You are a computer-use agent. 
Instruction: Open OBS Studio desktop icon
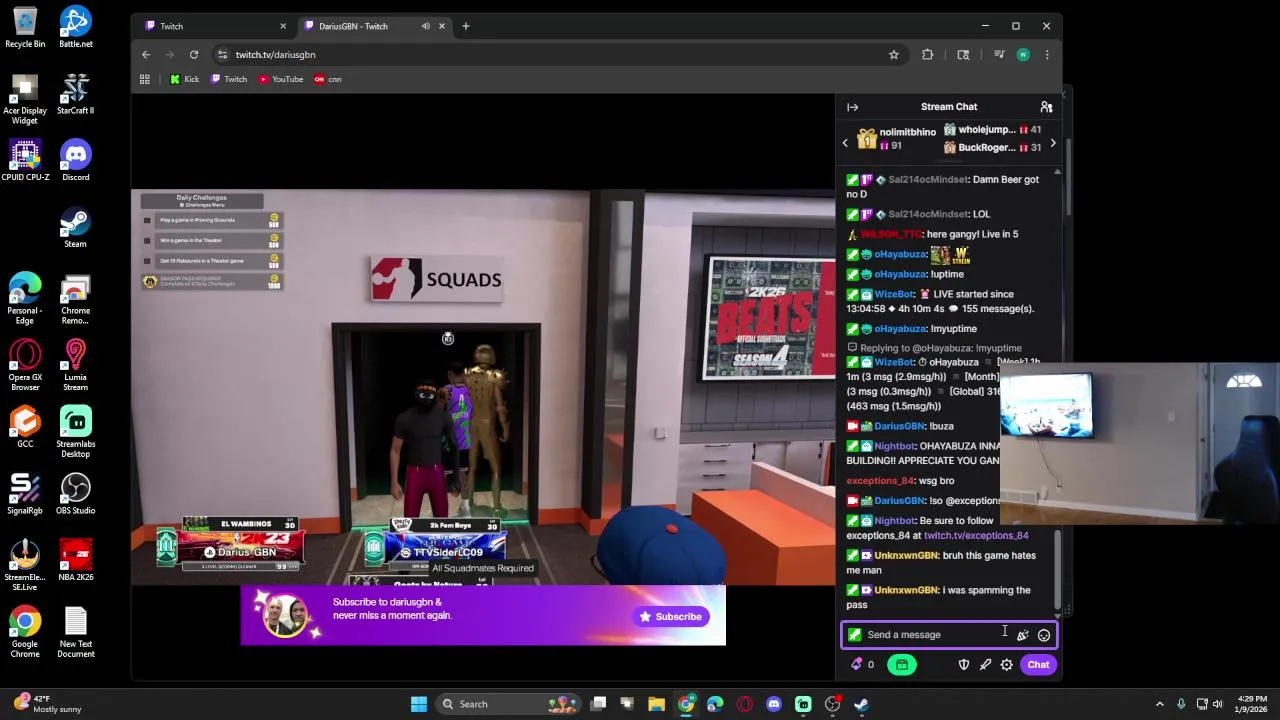[75, 493]
